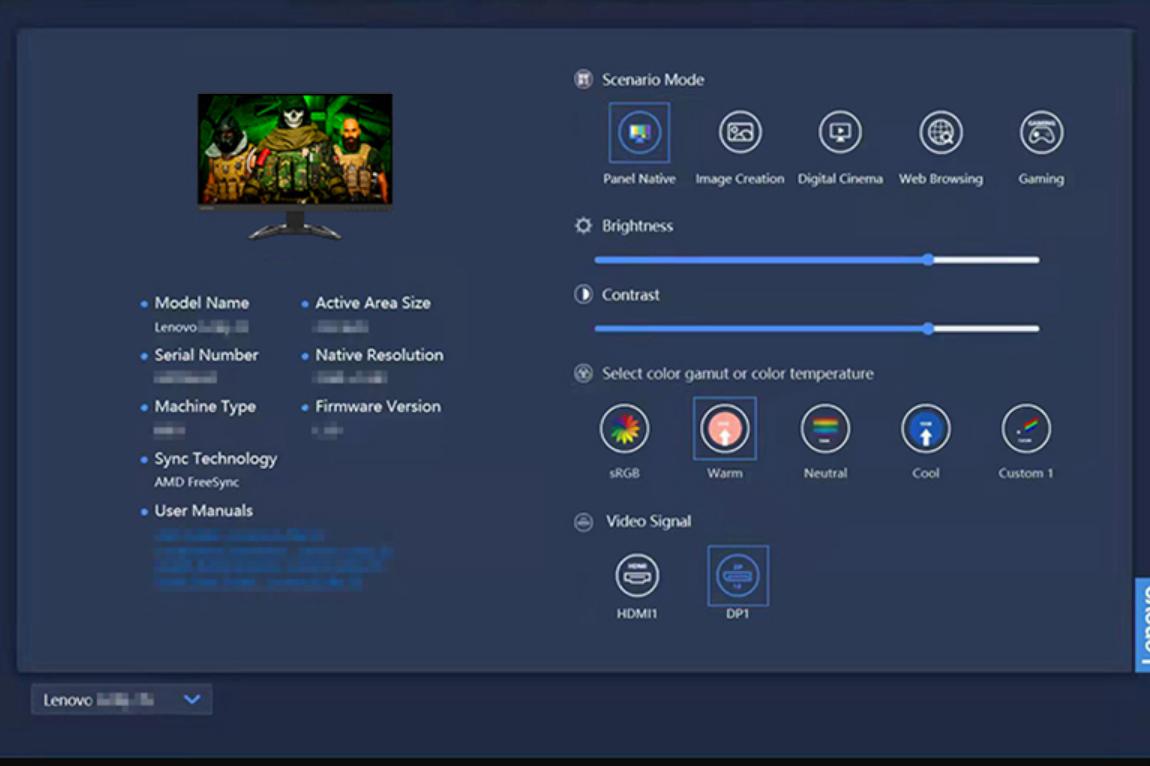Enable the Gaming scenario mode
The width and height of the screenshot is (1150, 766).
pos(1041,133)
